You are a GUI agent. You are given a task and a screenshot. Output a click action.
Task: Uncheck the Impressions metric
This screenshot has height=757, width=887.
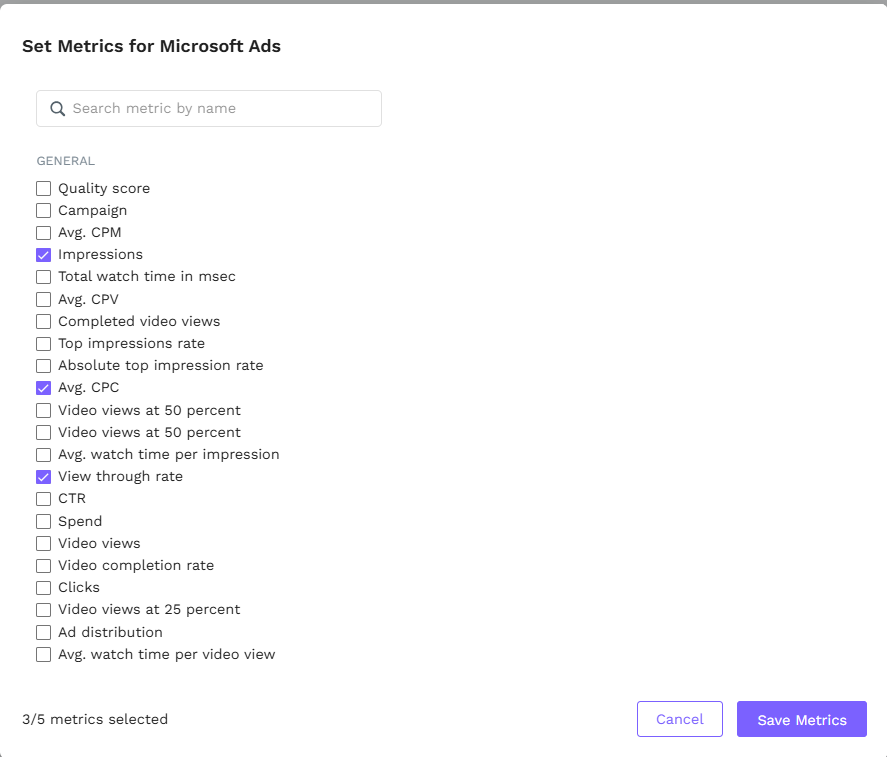click(44, 255)
